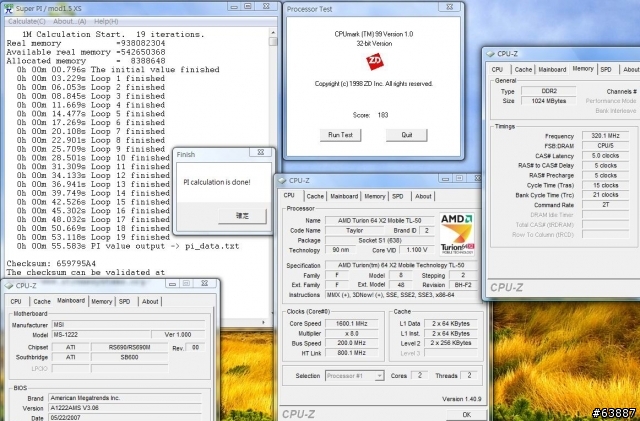Confirm the Finish dialog's OK button
The width and height of the screenshot is (640, 421).
(x=242, y=216)
